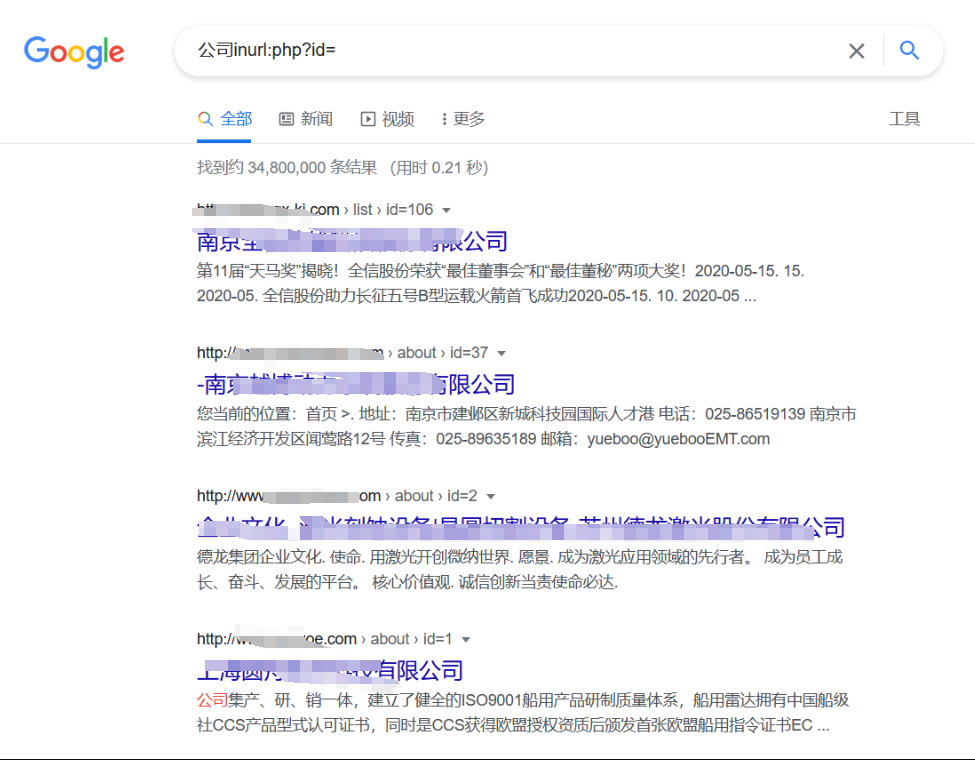This screenshot has width=975, height=760.
Task: Open 工具 search tools
Action: pos(904,119)
